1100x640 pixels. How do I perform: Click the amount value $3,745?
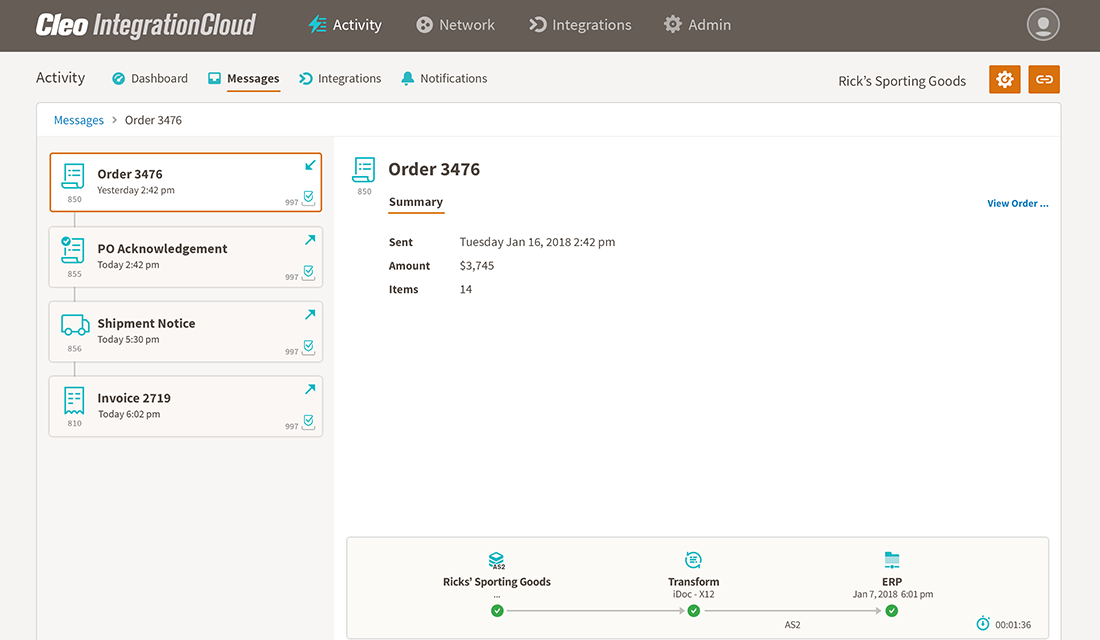pyautogui.click(x=477, y=266)
